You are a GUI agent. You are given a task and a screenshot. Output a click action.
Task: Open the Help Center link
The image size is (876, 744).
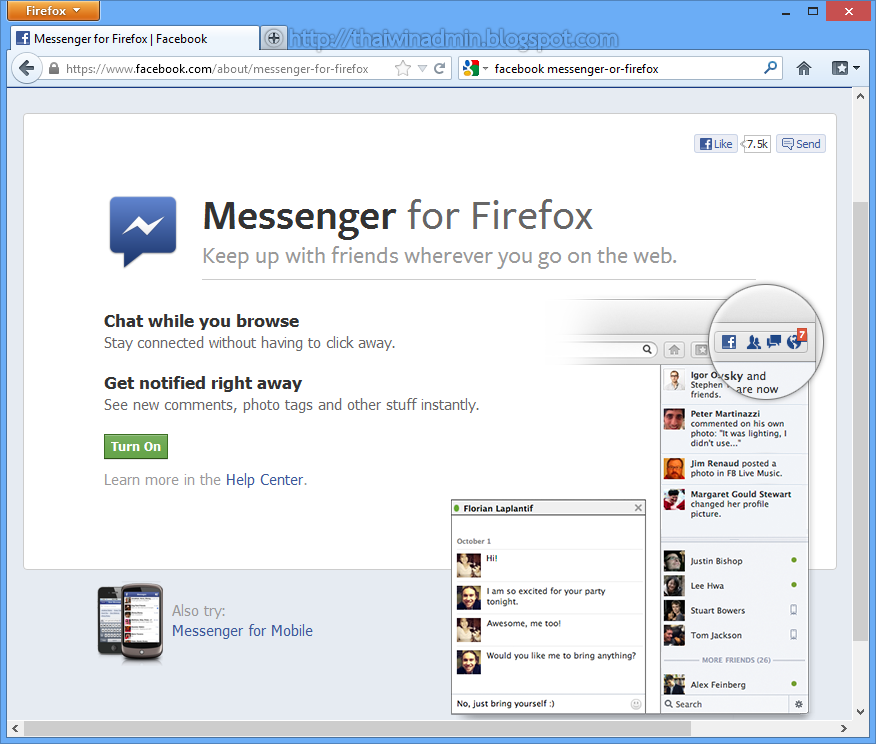click(265, 480)
